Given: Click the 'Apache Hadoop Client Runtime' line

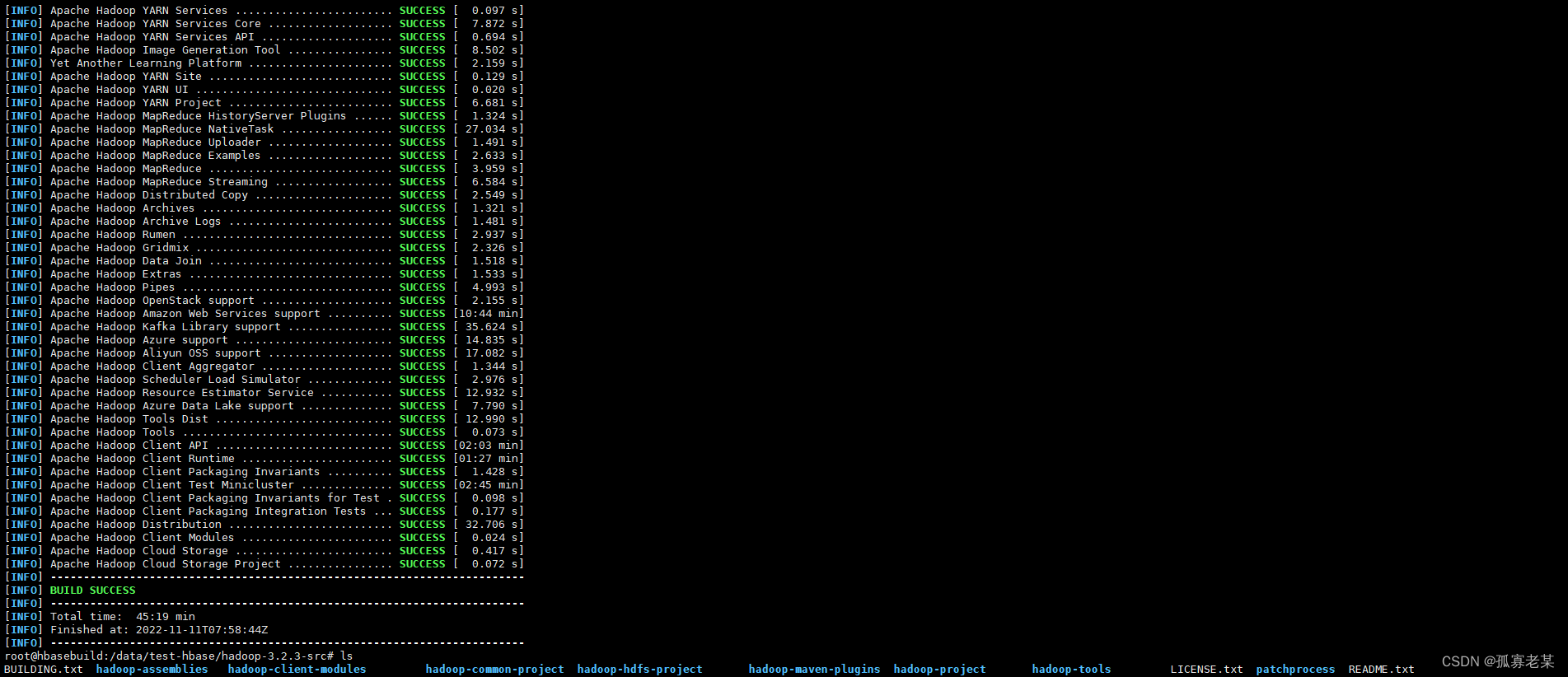Looking at the screenshot, I should tap(264, 459).
